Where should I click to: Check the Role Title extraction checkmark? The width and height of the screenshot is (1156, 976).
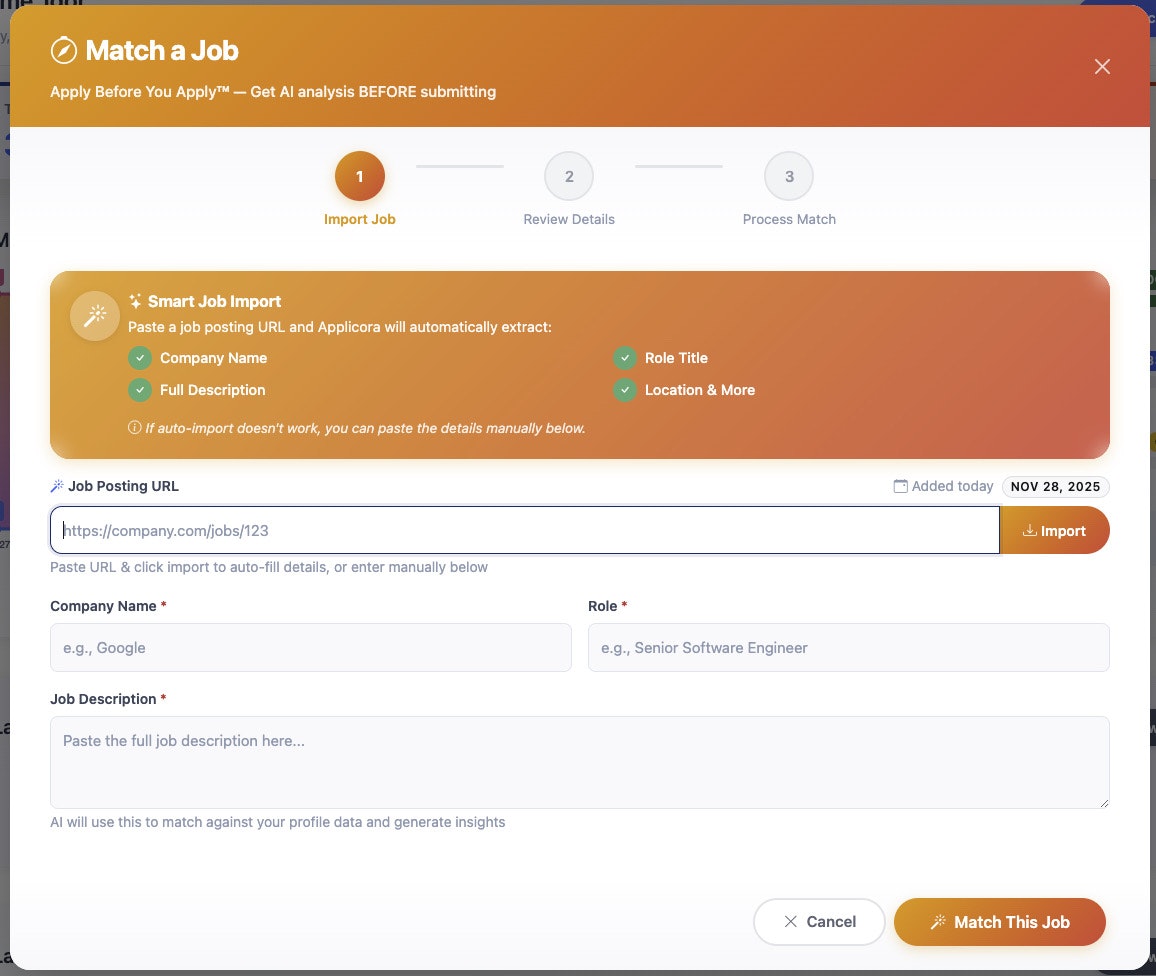pyautogui.click(x=625, y=358)
